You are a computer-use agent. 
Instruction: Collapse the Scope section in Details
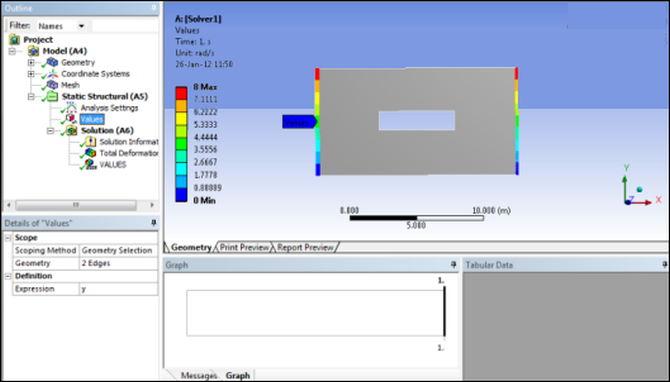pyautogui.click(x=8, y=238)
